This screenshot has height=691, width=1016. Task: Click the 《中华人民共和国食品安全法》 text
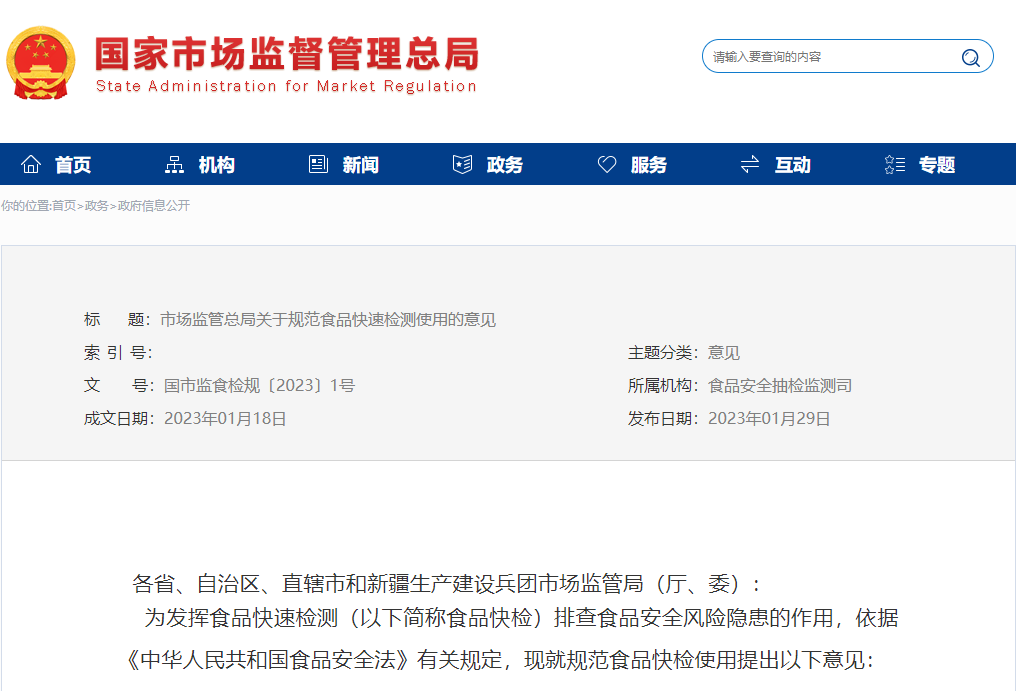(x=269, y=660)
